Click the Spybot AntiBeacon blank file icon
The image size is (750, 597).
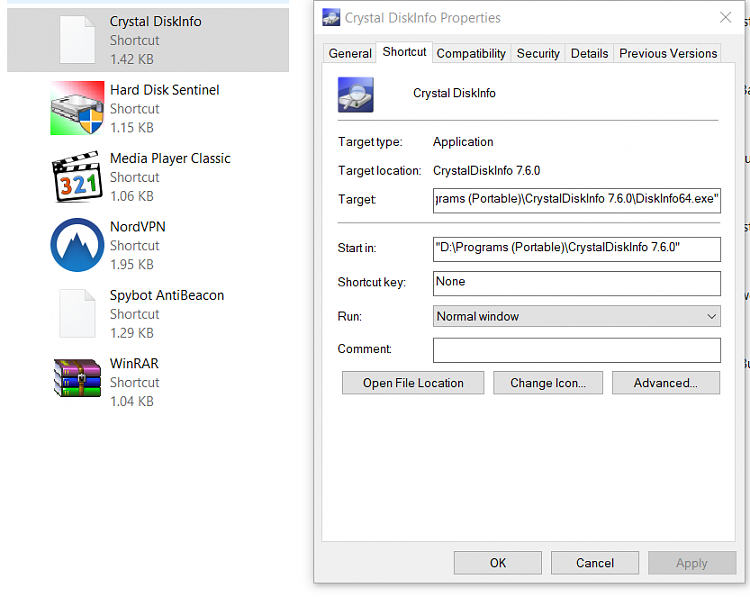point(77,313)
